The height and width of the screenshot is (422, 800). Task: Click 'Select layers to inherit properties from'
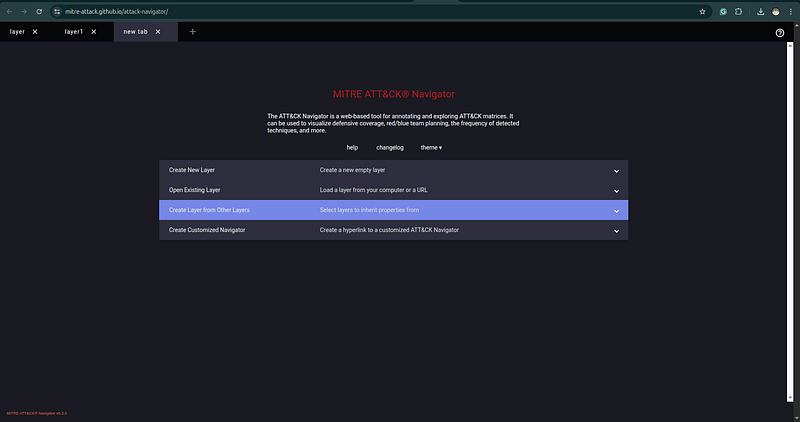click(x=369, y=210)
